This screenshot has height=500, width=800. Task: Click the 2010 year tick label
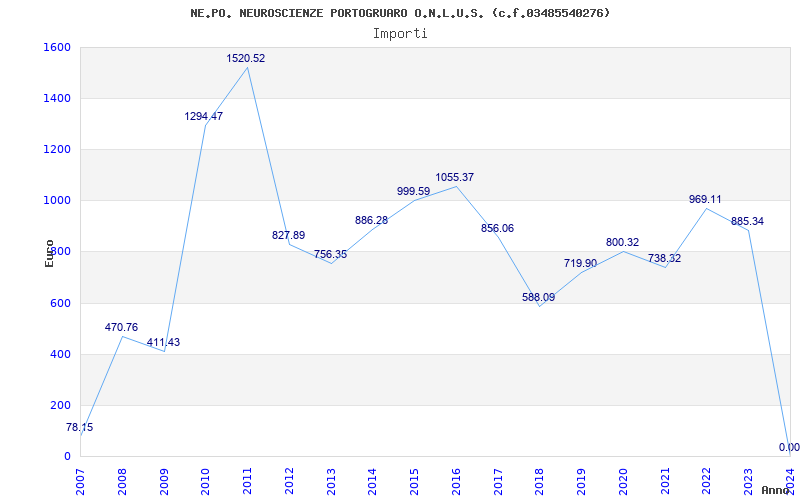(206, 482)
